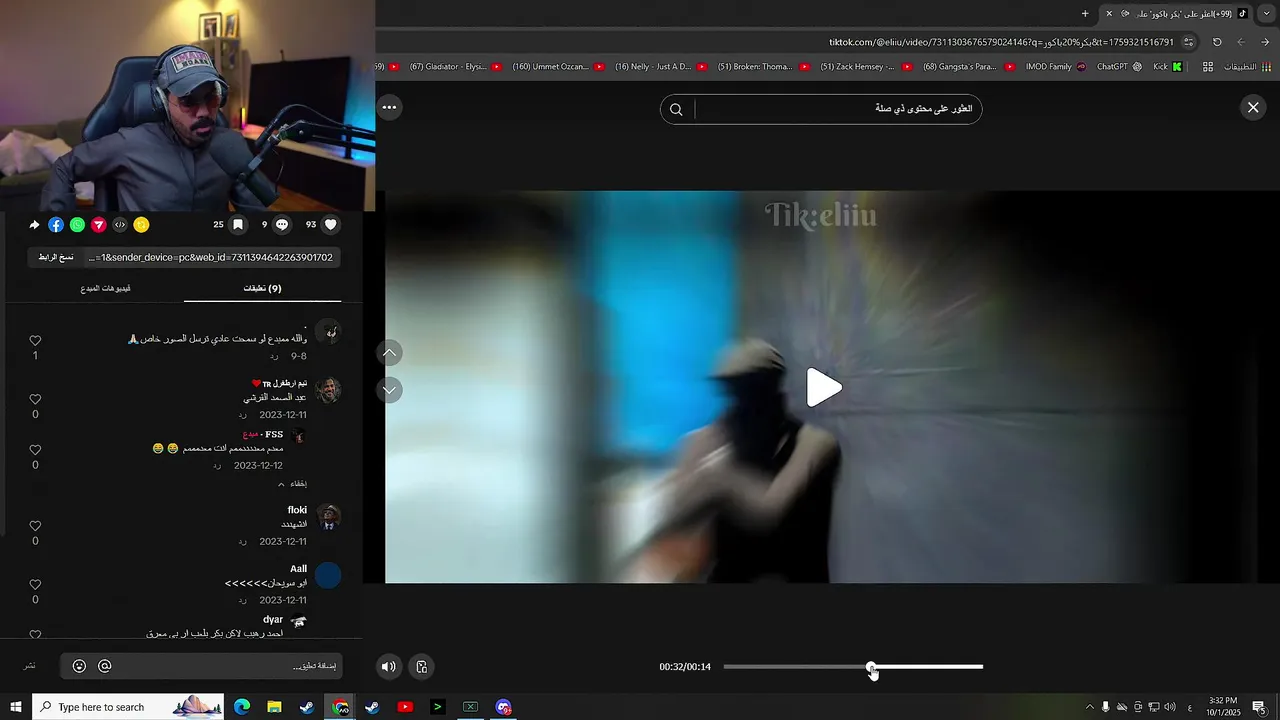Click the @ mention icon
Viewport: 1280px width, 720px height.
click(104, 666)
